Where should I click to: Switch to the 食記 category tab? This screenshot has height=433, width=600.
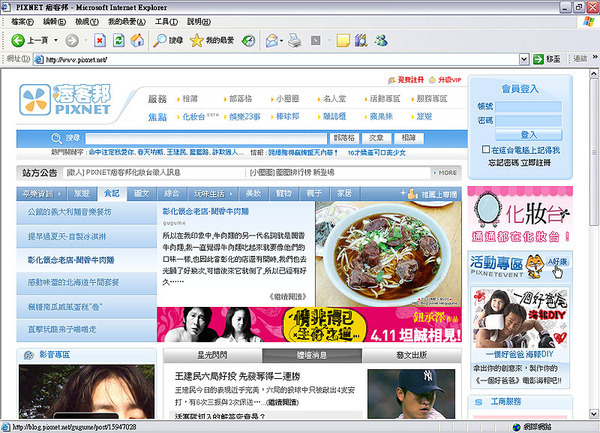[x=112, y=194]
